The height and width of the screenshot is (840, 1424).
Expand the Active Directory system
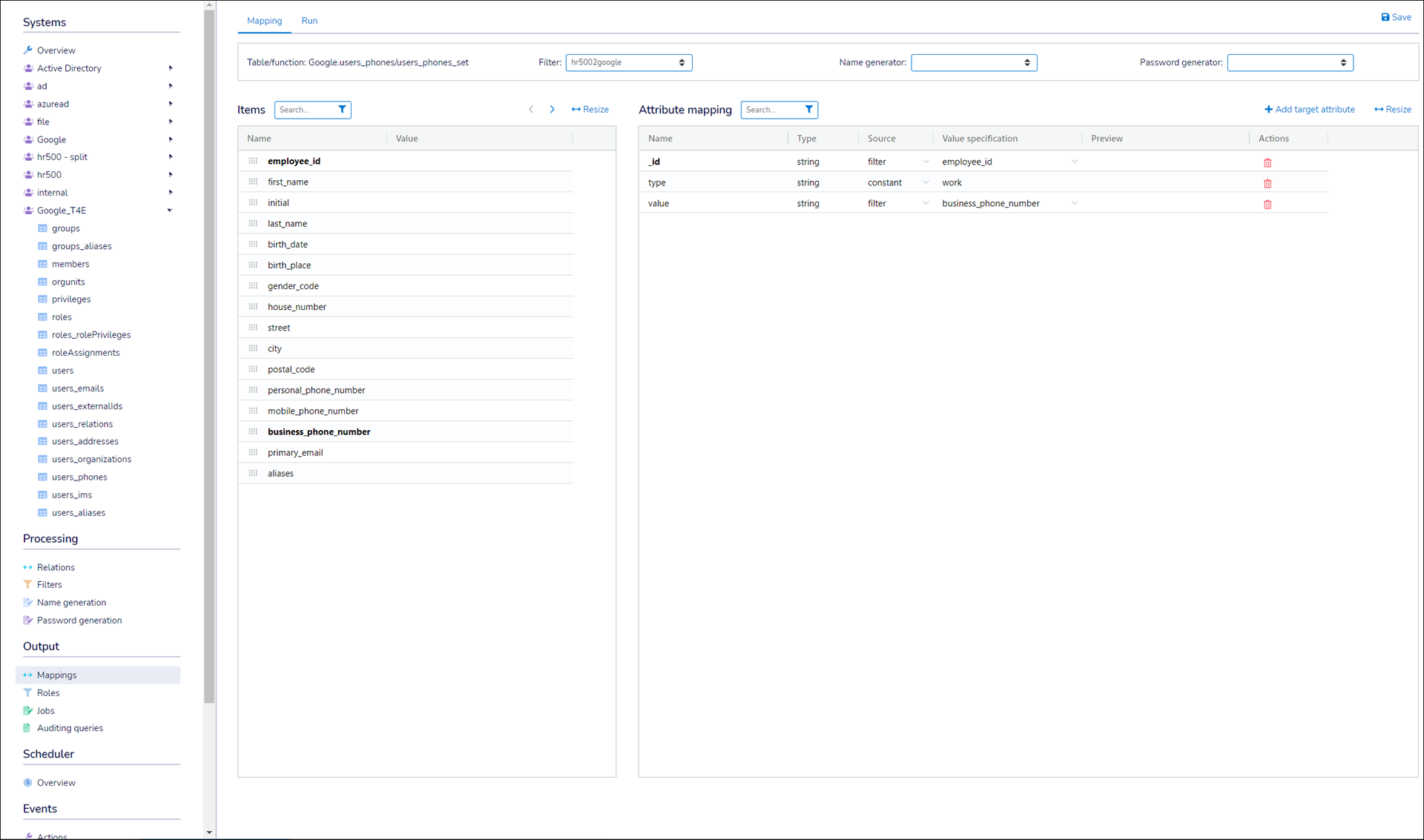170,68
